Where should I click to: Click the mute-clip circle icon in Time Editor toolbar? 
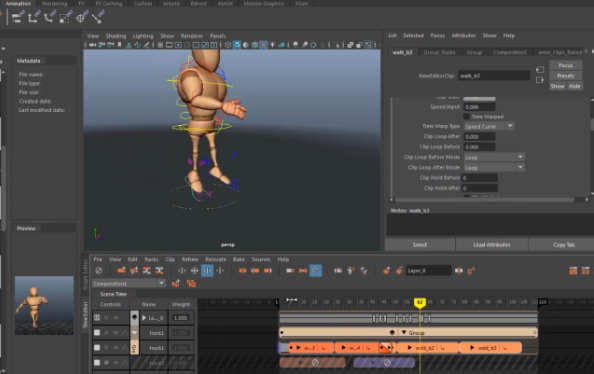[x=99, y=271]
